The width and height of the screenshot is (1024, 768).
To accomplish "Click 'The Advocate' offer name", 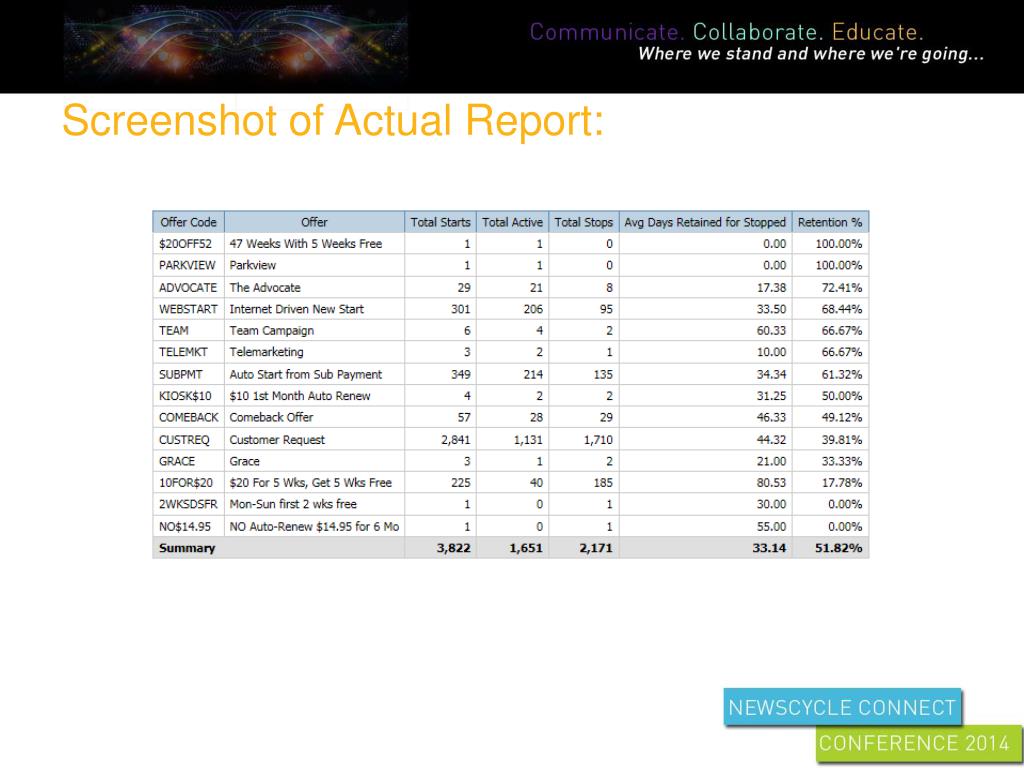I will (265, 287).
